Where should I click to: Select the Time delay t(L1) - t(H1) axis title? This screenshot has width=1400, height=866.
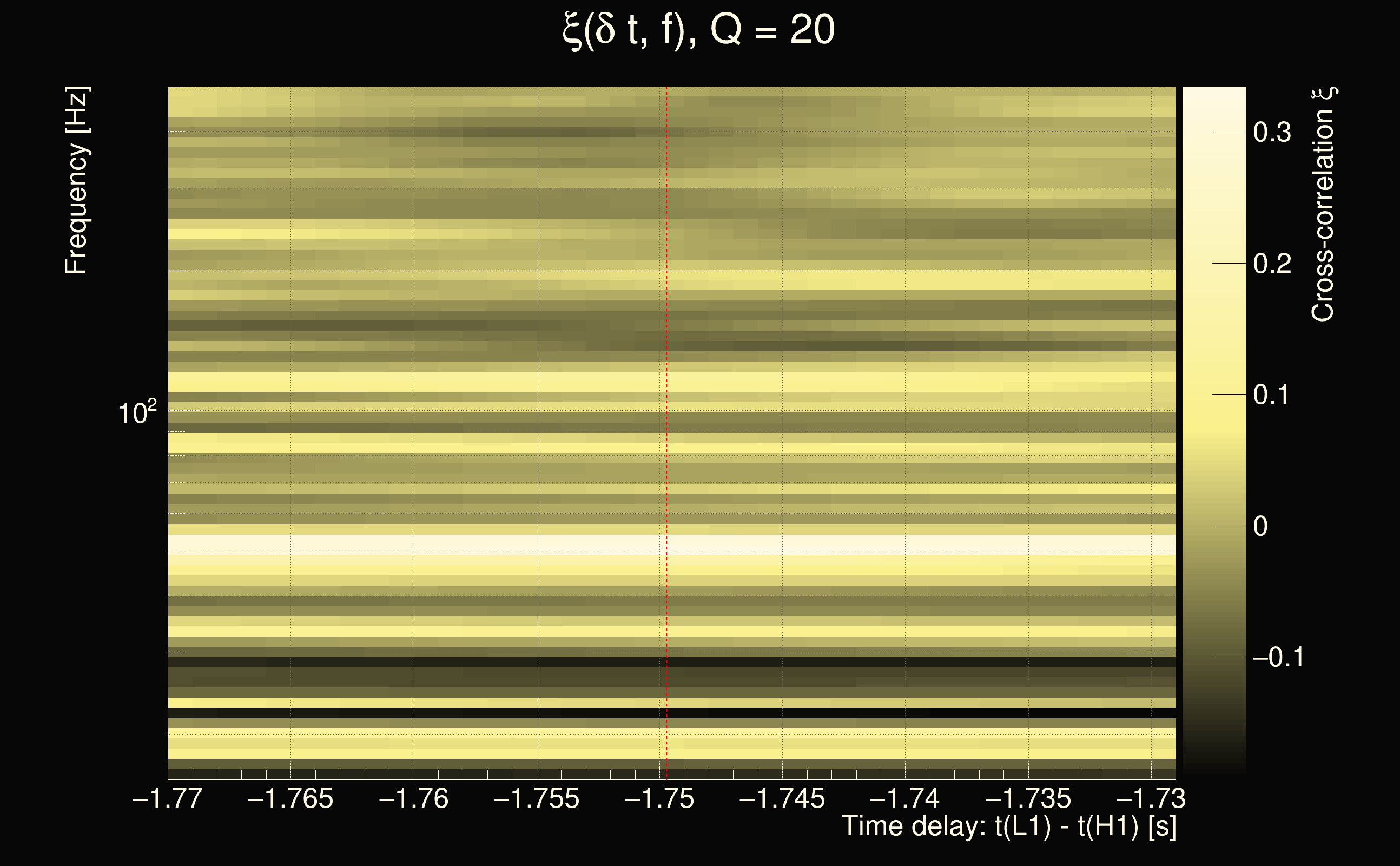point(1008,826)
